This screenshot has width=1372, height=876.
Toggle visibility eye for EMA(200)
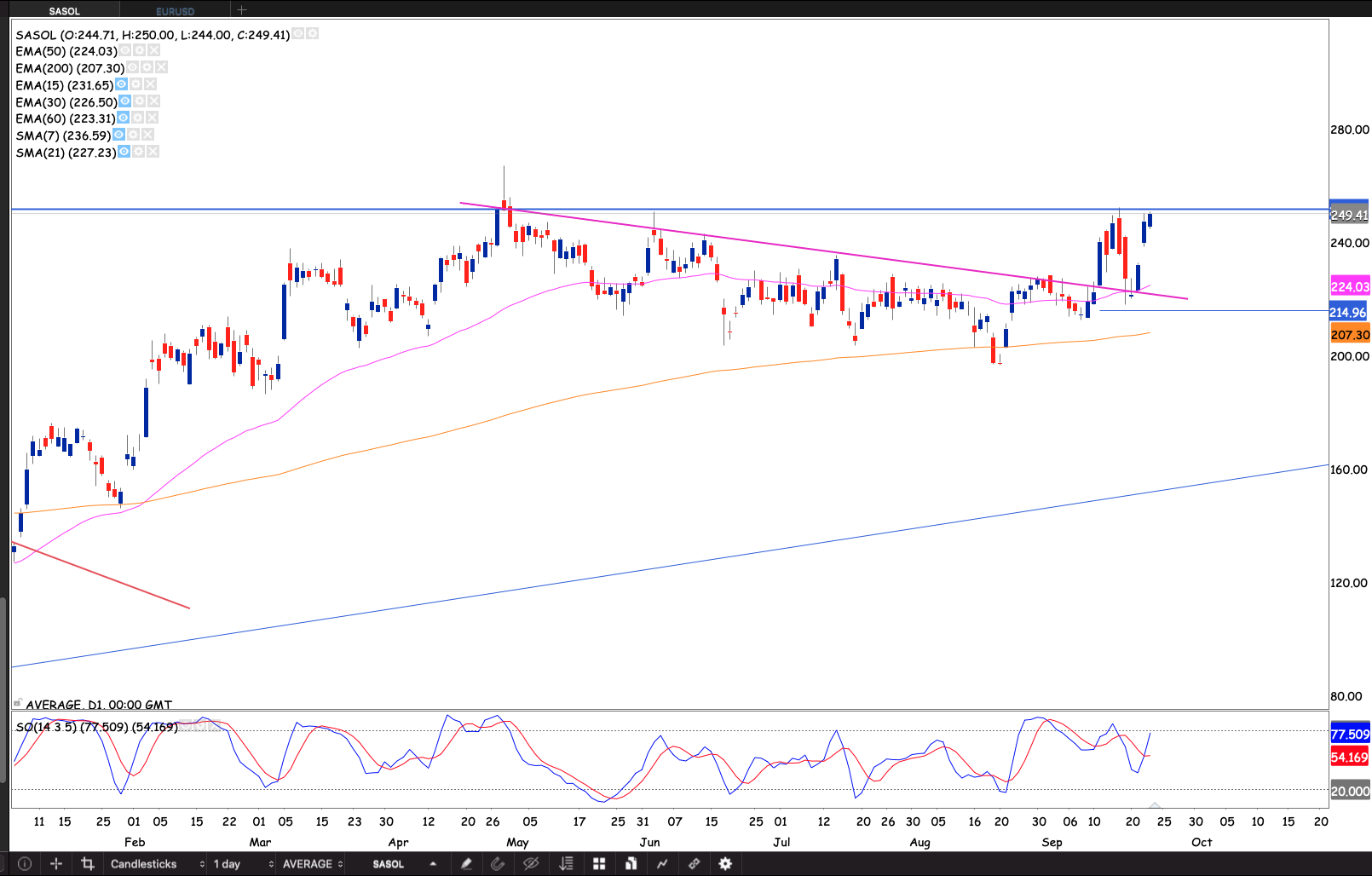coord(133,67)
